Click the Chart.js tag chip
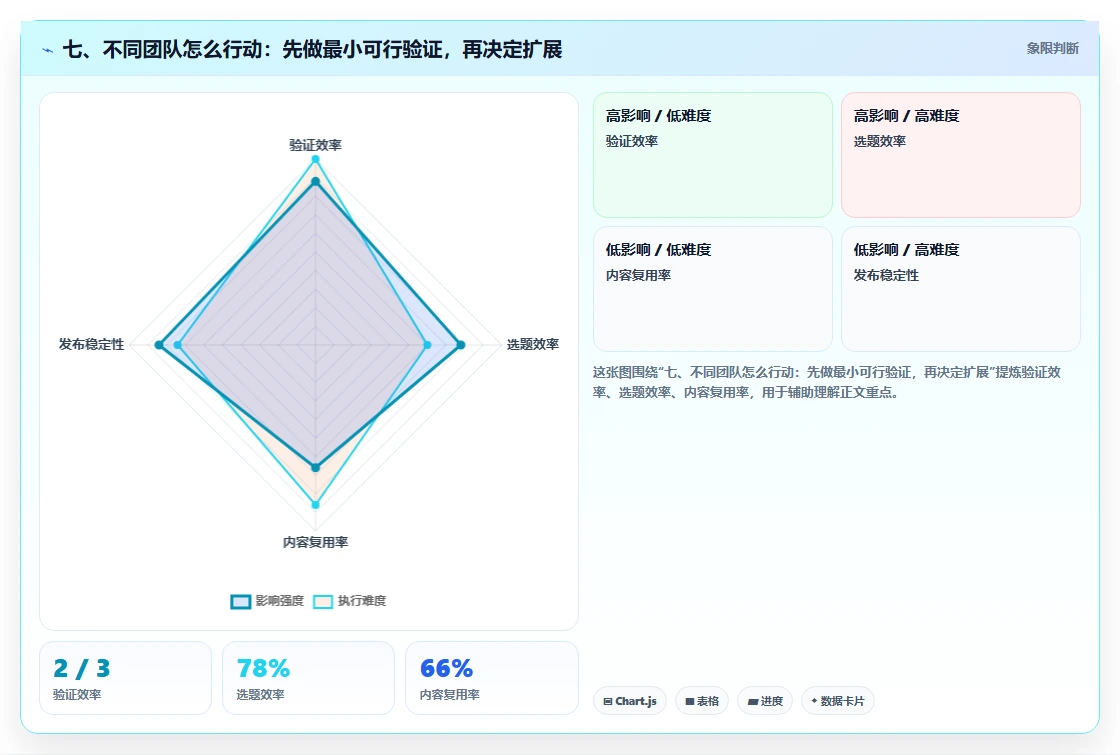Screen dimensions: 1120x755 [630, 701]
